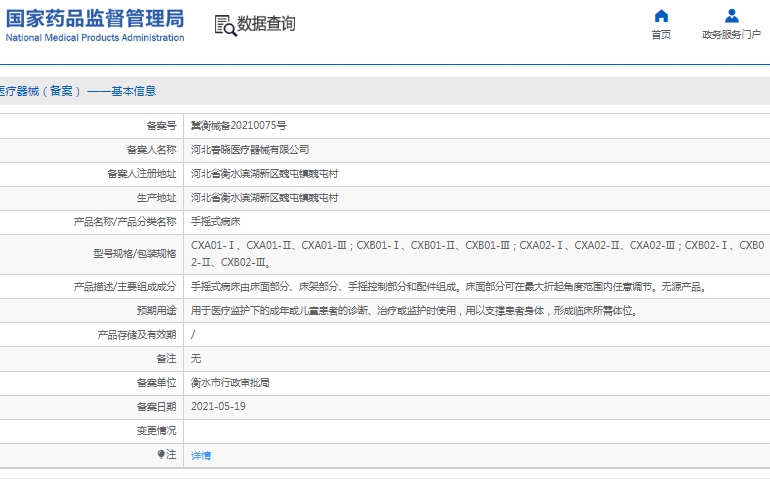
Task: Click the 型号规格/包装规格 label
Action: click(x=135, y=254)
